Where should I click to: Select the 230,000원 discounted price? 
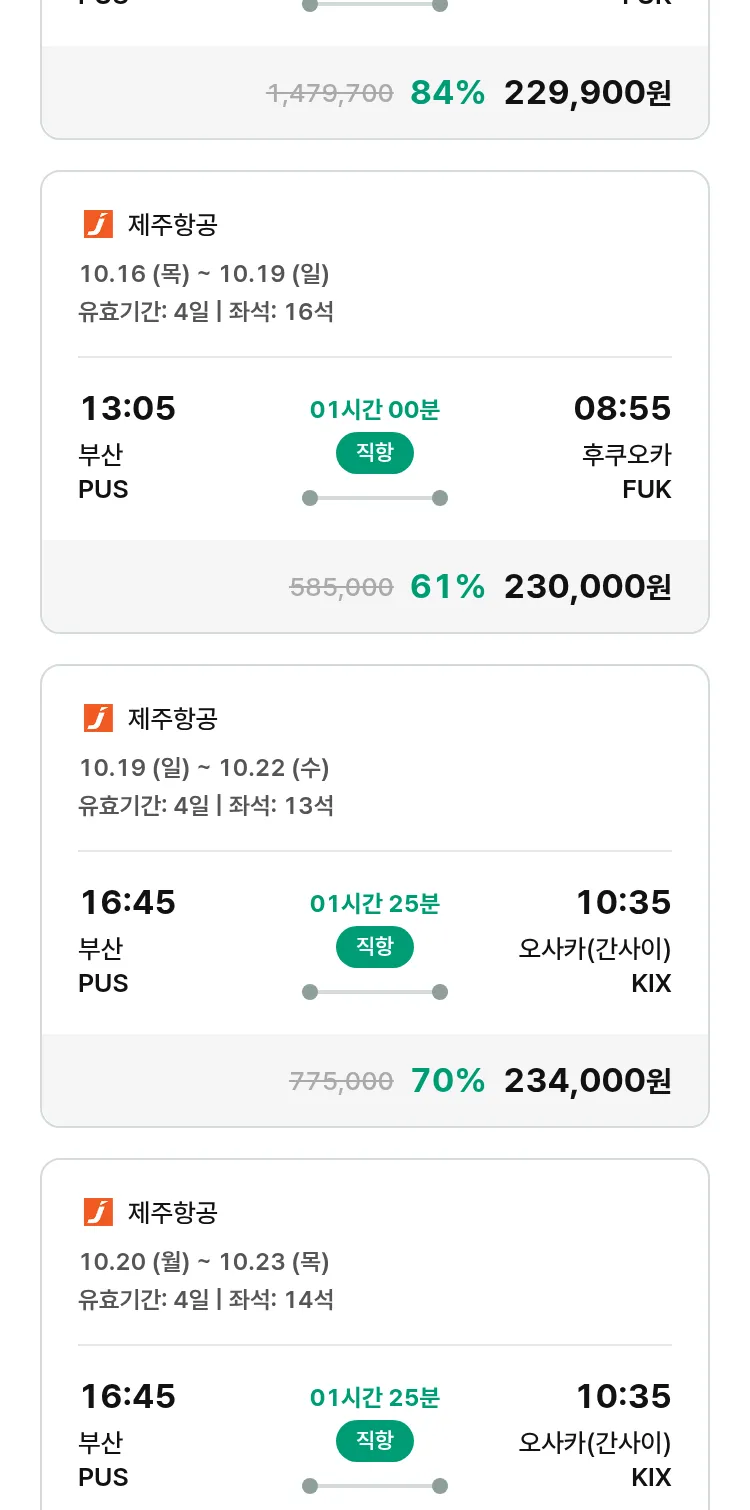point(587,587)
